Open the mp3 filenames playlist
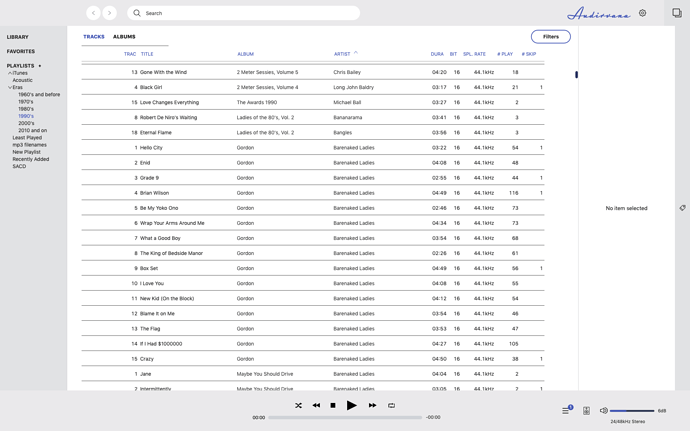This screenshot has height=431, width=690. (29, 145)
